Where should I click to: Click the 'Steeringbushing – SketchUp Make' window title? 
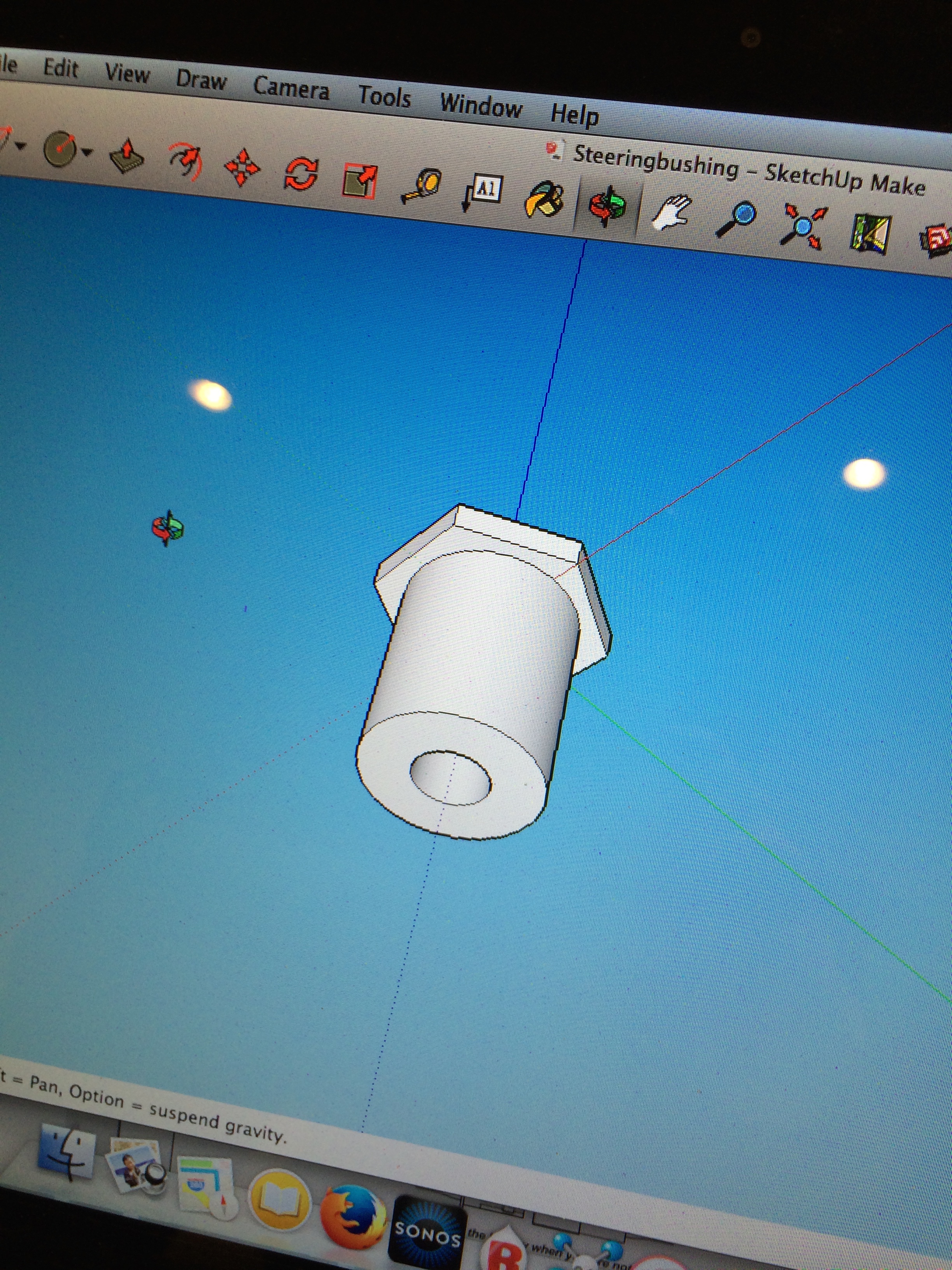click(749, 171)
